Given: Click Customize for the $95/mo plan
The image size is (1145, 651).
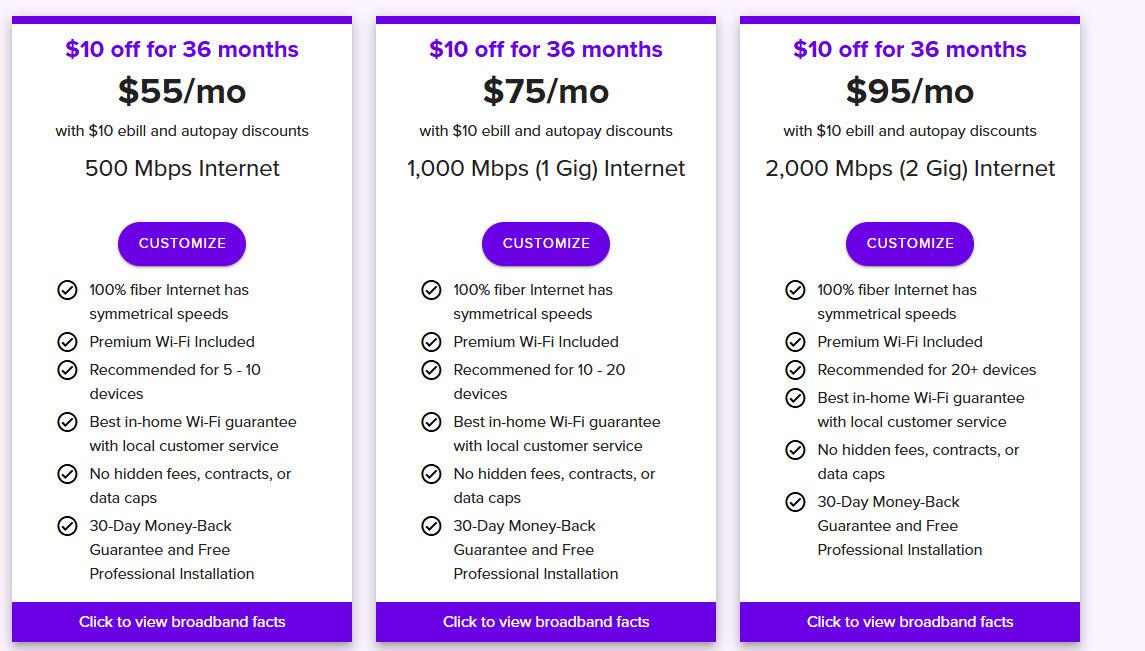Looking at the screenshot, I should [x=910, y=243].
